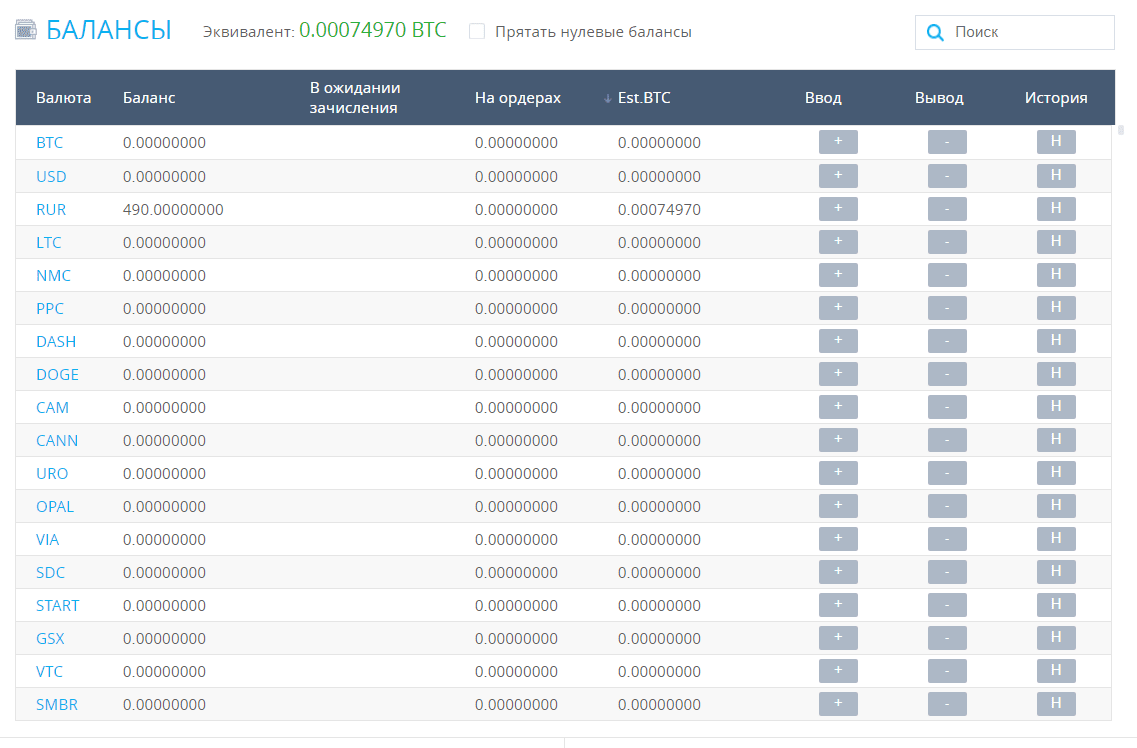Screen dimensions: 1137x748
Task: Open the RUR currency link
Action: [51, 210]
